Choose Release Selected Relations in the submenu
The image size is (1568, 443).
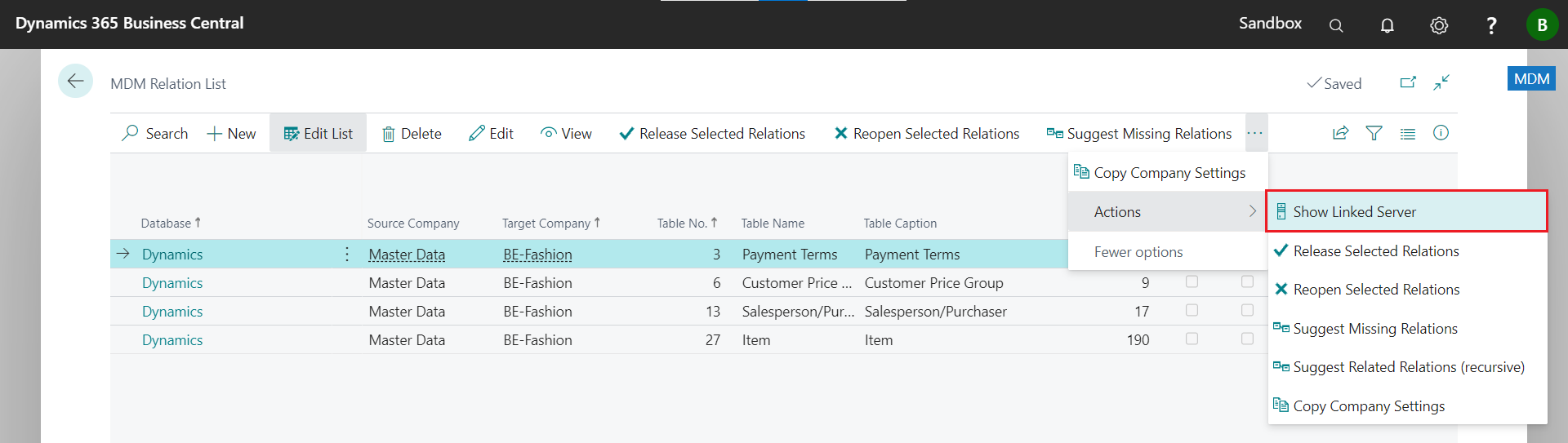pos(1406,251)
